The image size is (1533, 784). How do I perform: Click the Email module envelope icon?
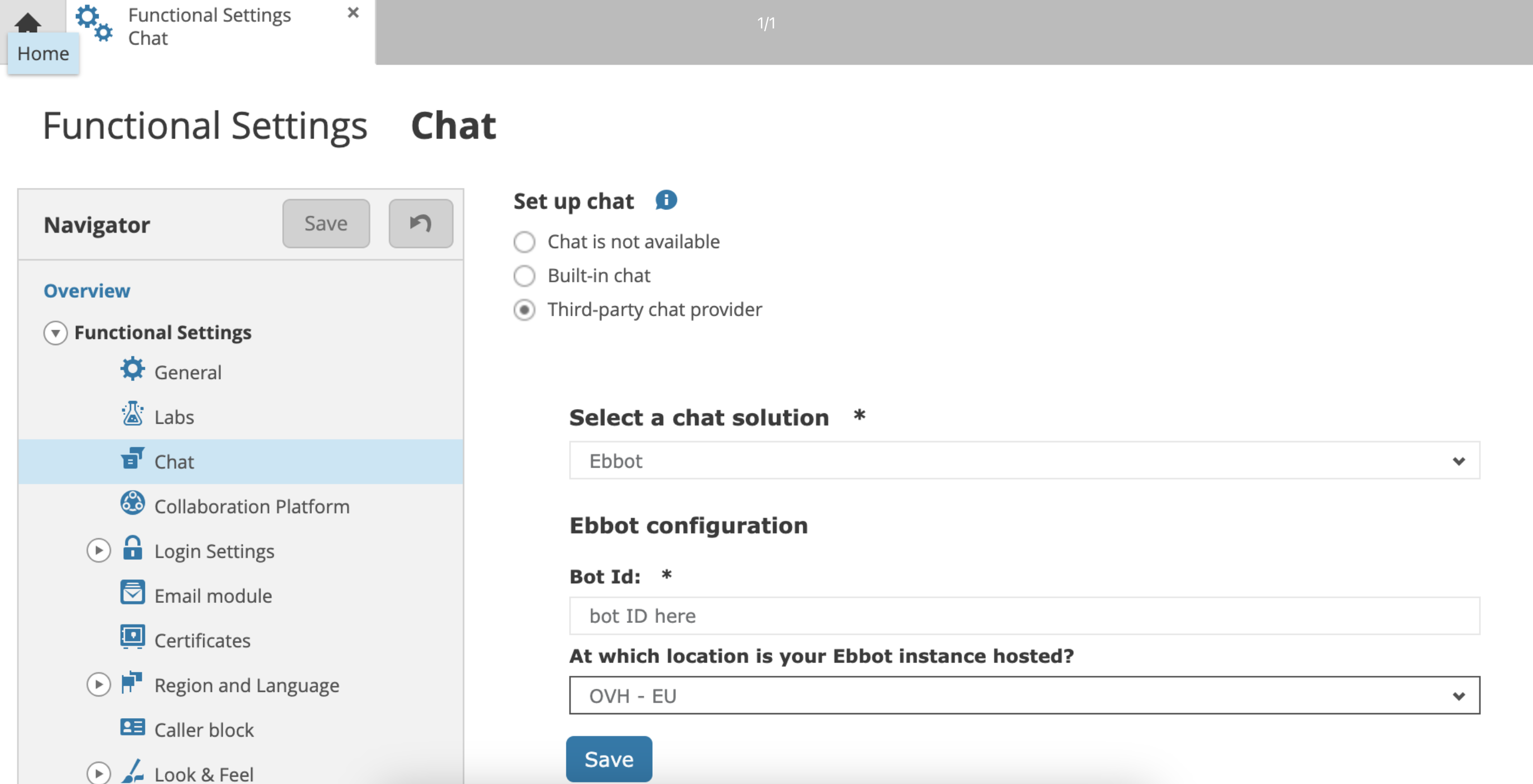pyautogui.click(x=132, y=593)
